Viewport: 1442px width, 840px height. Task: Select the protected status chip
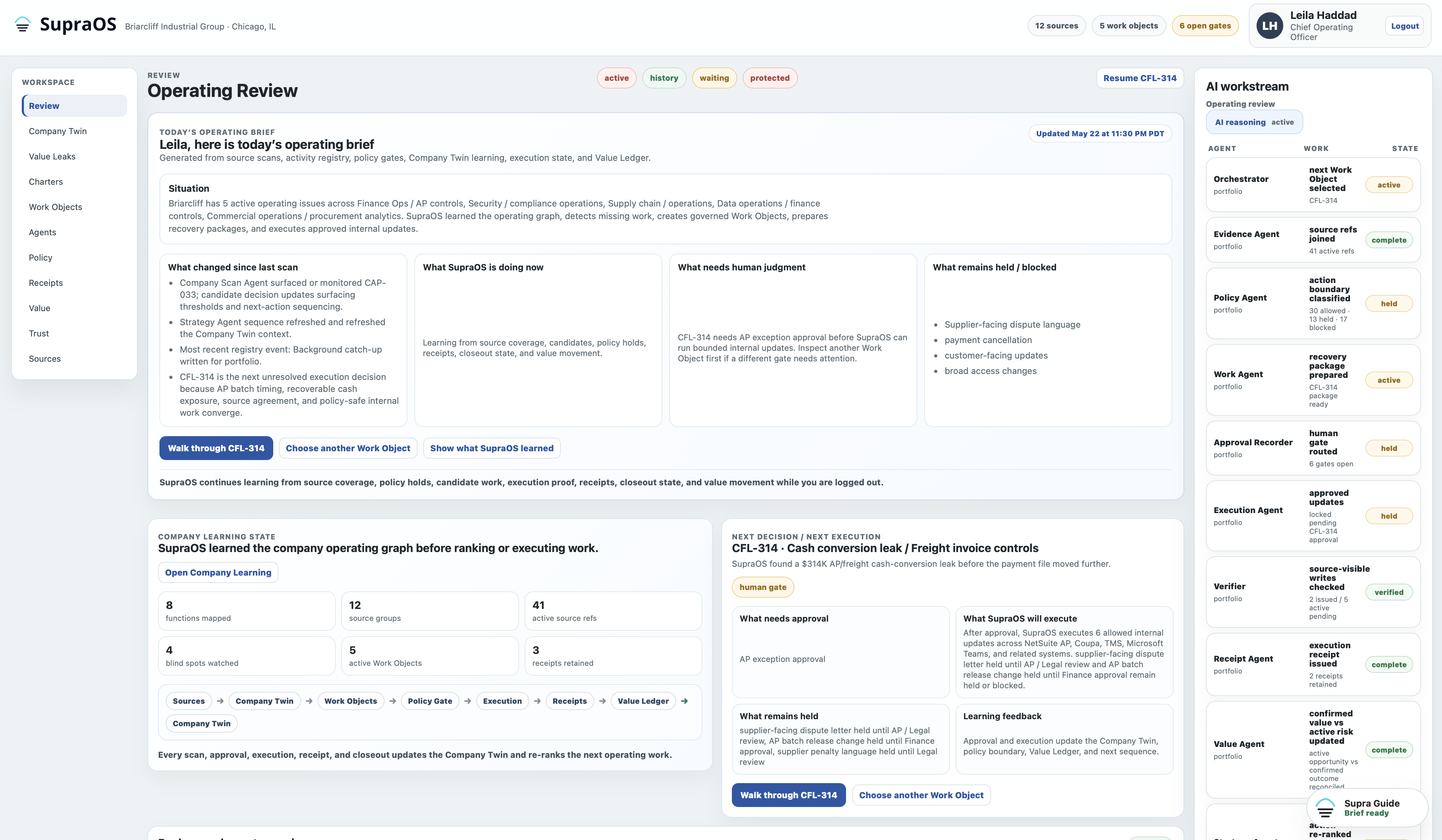769,78
